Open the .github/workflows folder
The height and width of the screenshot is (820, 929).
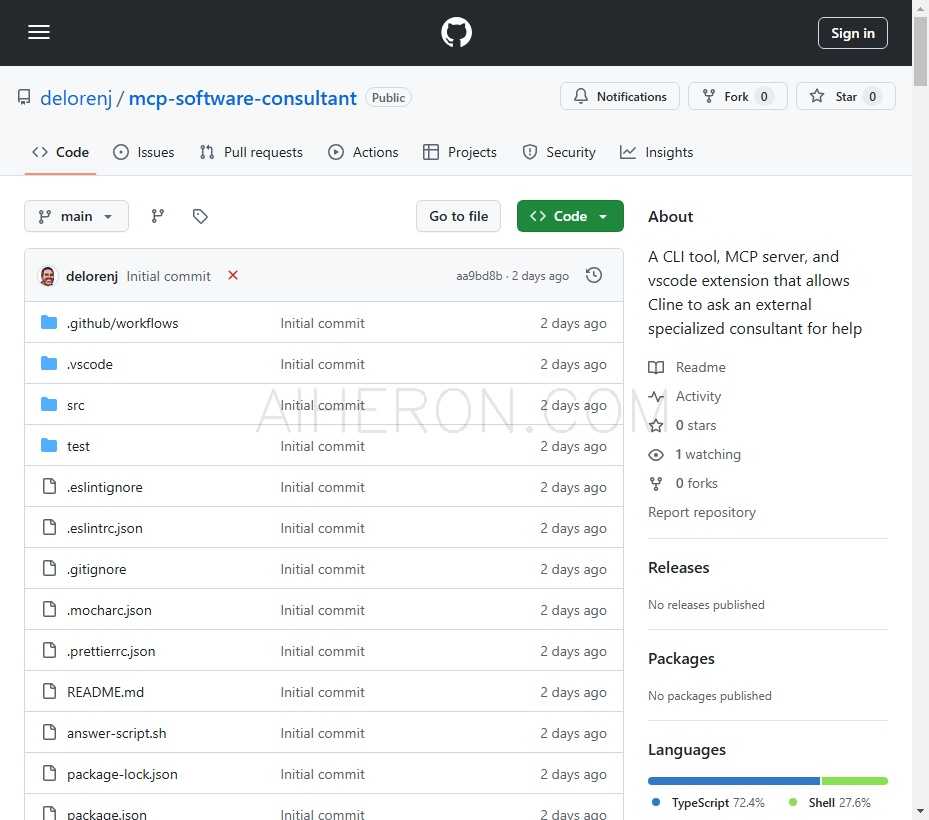coord(122,323)
